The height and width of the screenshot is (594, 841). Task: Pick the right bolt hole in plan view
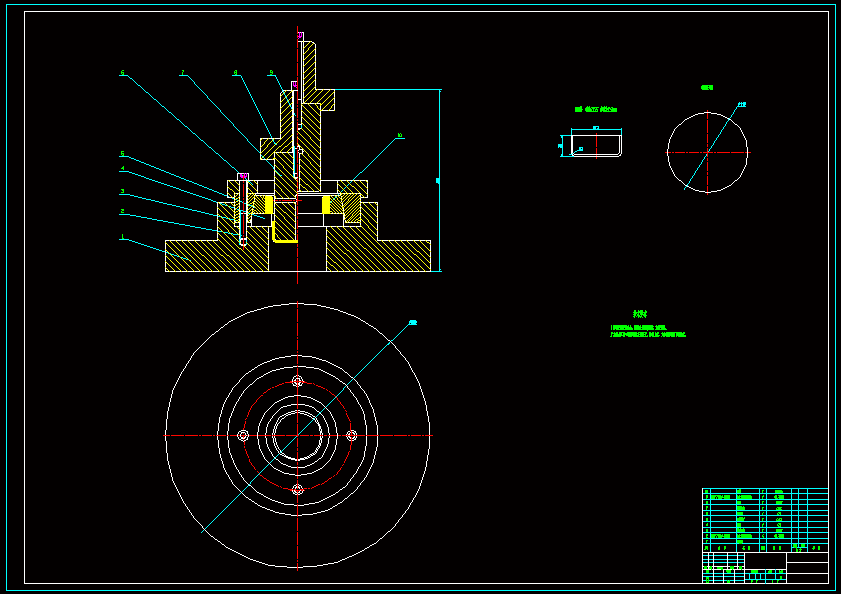point(352,436)
